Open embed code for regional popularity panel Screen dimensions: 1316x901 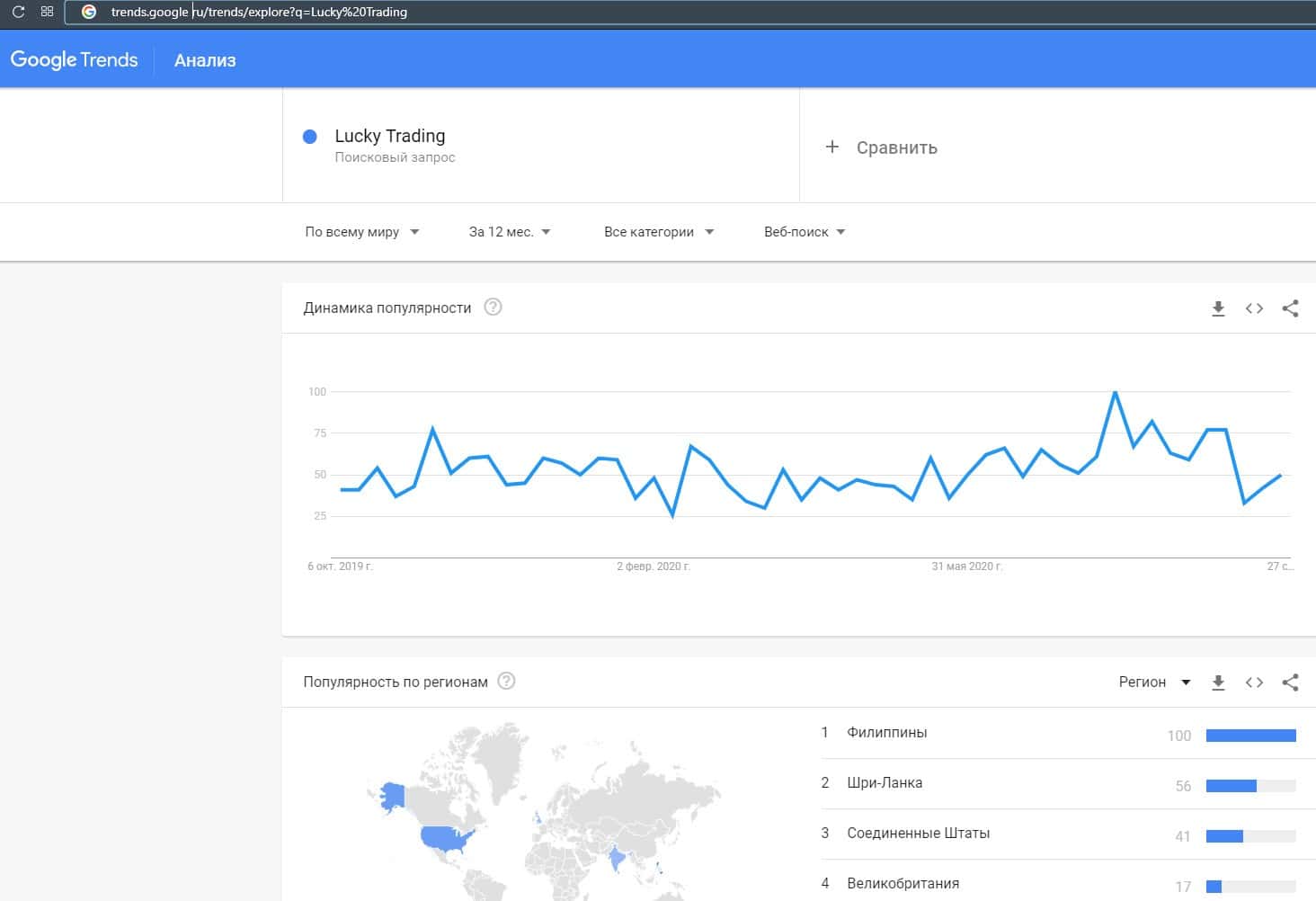[1254, 682]
